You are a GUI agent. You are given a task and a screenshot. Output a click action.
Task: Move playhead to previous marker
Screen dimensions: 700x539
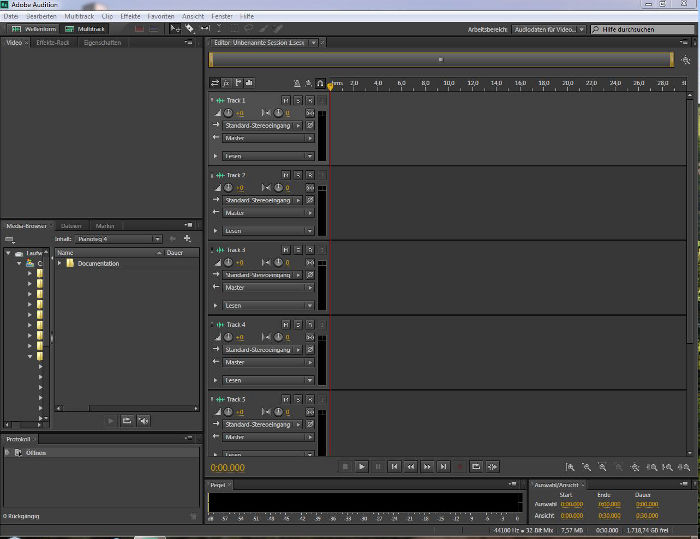(x=394, y=467)
